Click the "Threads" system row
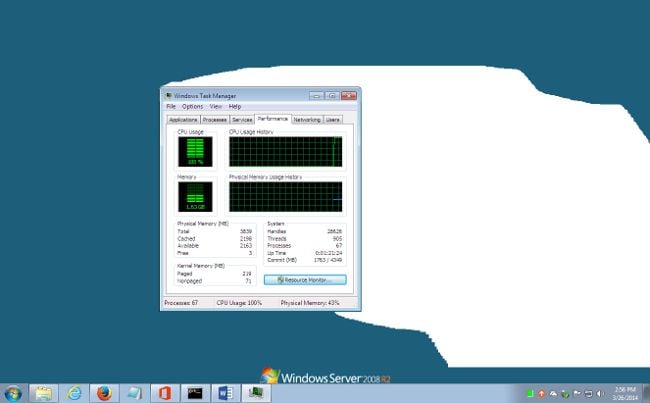 pos(305,239)
